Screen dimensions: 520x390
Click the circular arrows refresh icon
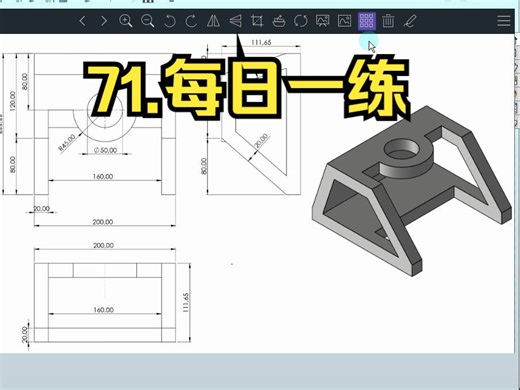click(x=301, y=21)
